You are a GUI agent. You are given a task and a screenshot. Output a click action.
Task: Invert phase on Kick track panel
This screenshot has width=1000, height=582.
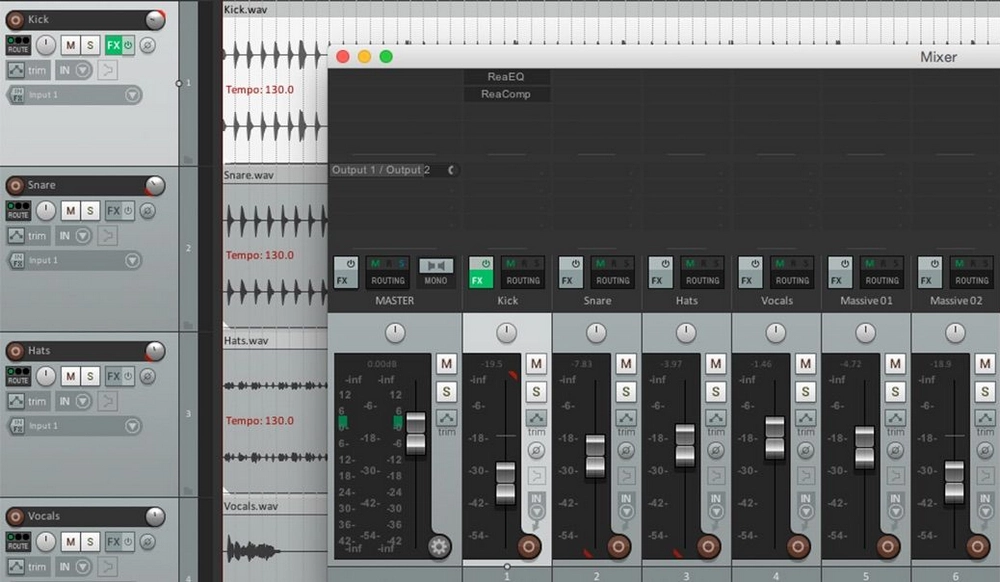147,45
